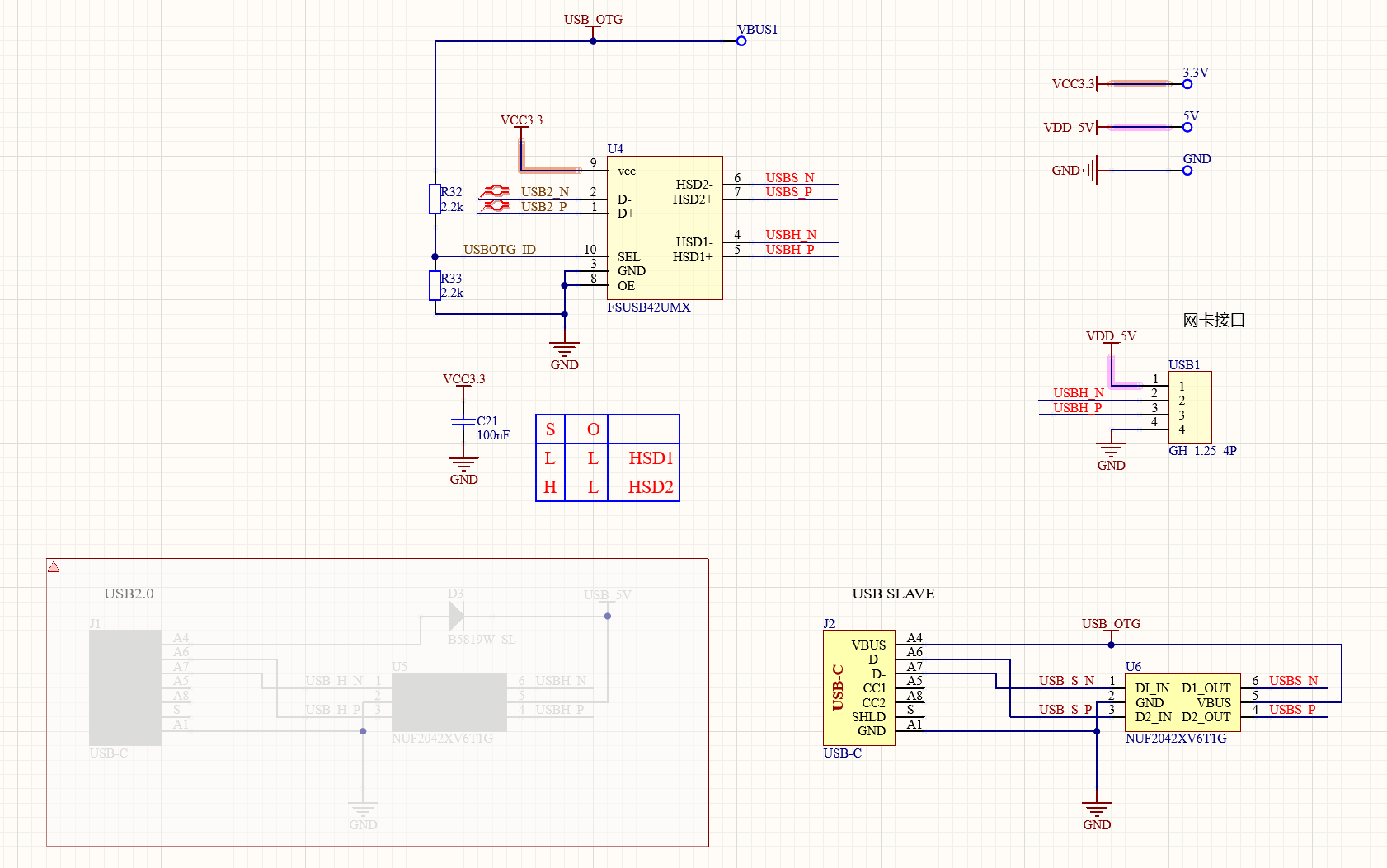Click the USBH_N net label beside USB1

coord(1078,393)
